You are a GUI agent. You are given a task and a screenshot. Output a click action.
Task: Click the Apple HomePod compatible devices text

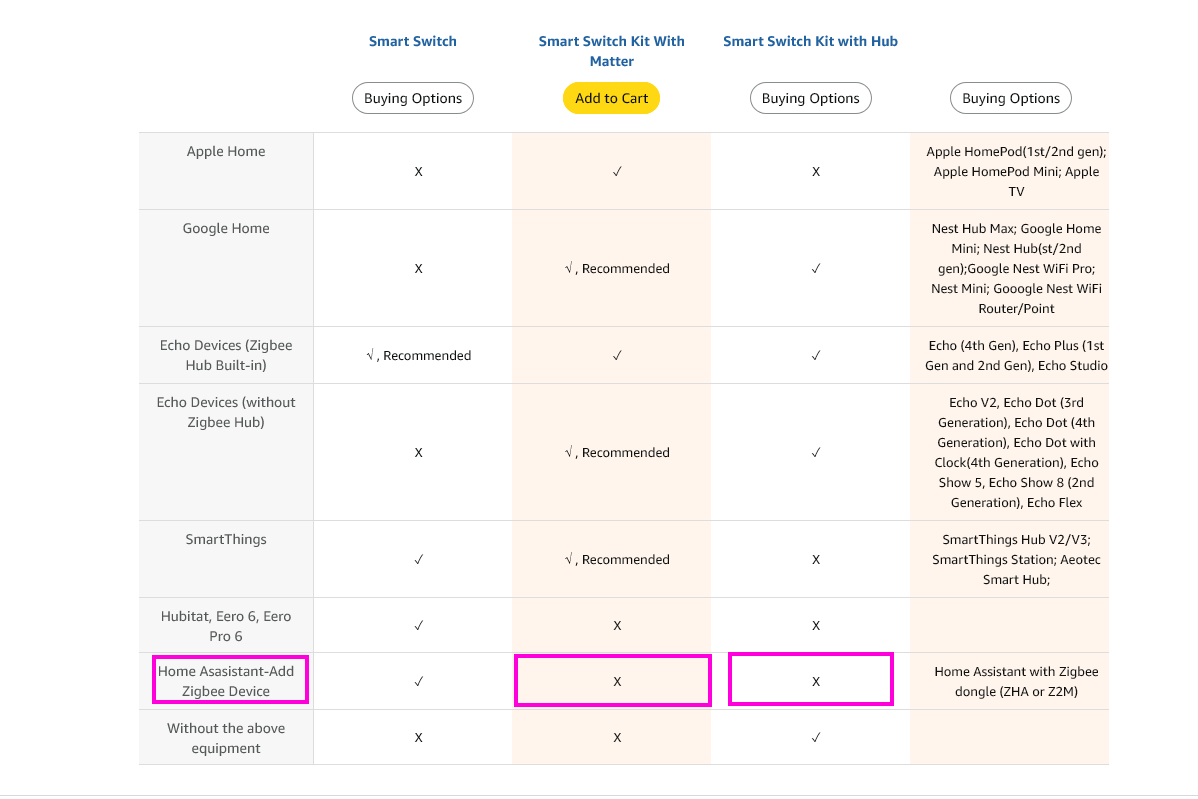click(1015, 171)
